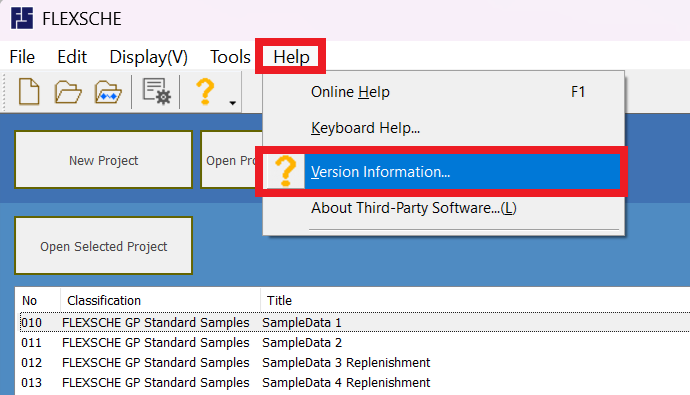Open project using the folder icon
690x395 pixels.
click(x=68, y=92)
